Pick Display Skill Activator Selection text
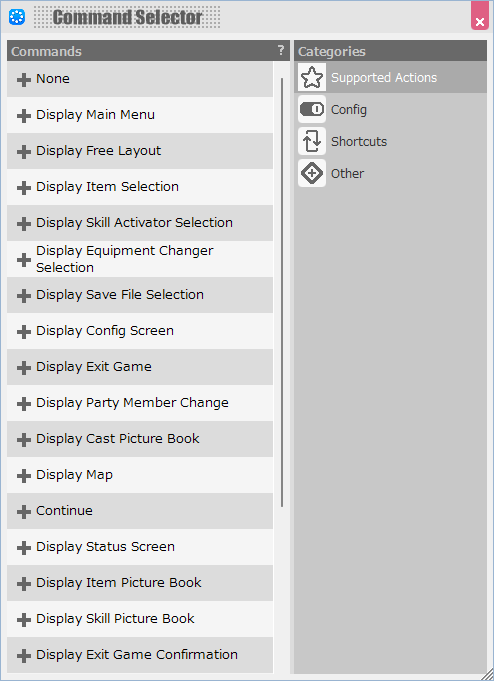This screenshot has width=494, height=681. pyautogui.click(x=134, y=223)
